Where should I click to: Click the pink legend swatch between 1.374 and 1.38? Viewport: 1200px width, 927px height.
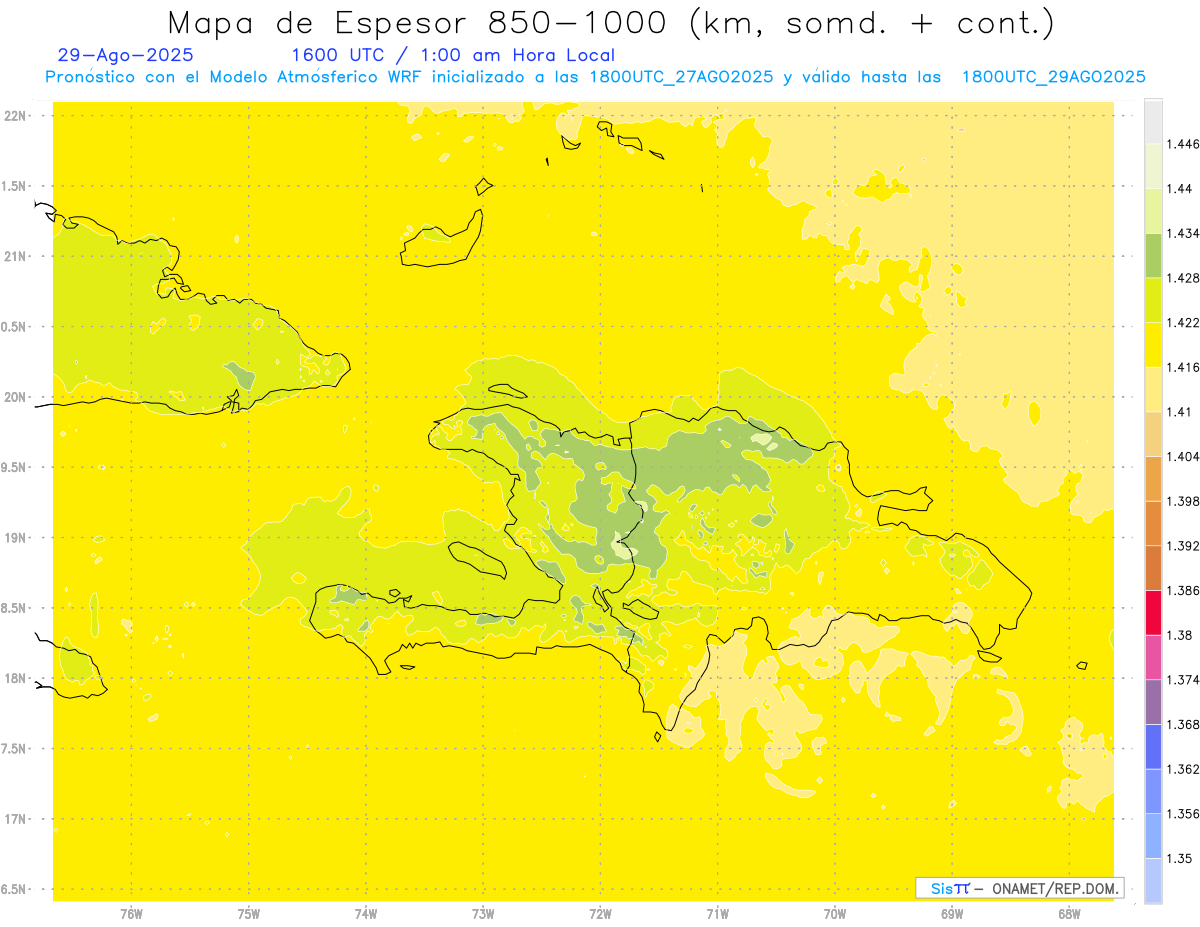point(1153,657)
